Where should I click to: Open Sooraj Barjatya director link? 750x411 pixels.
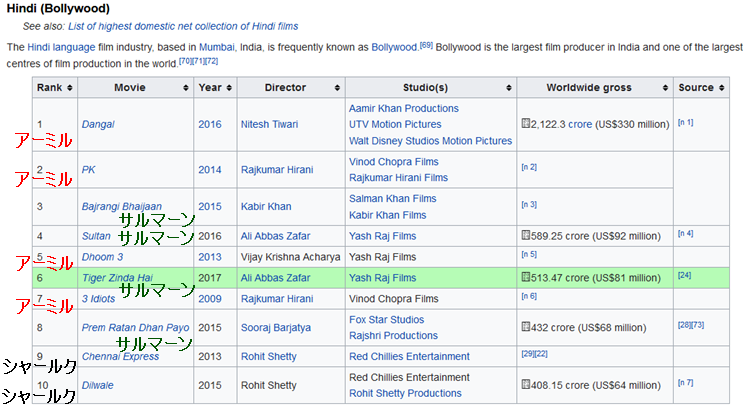pos(276,328)
